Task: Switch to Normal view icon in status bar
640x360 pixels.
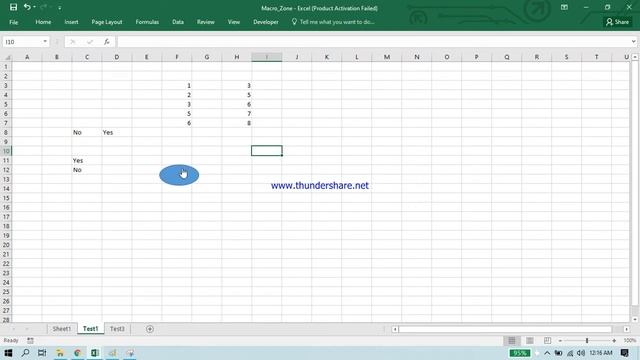Action: [x=512, y=340]
